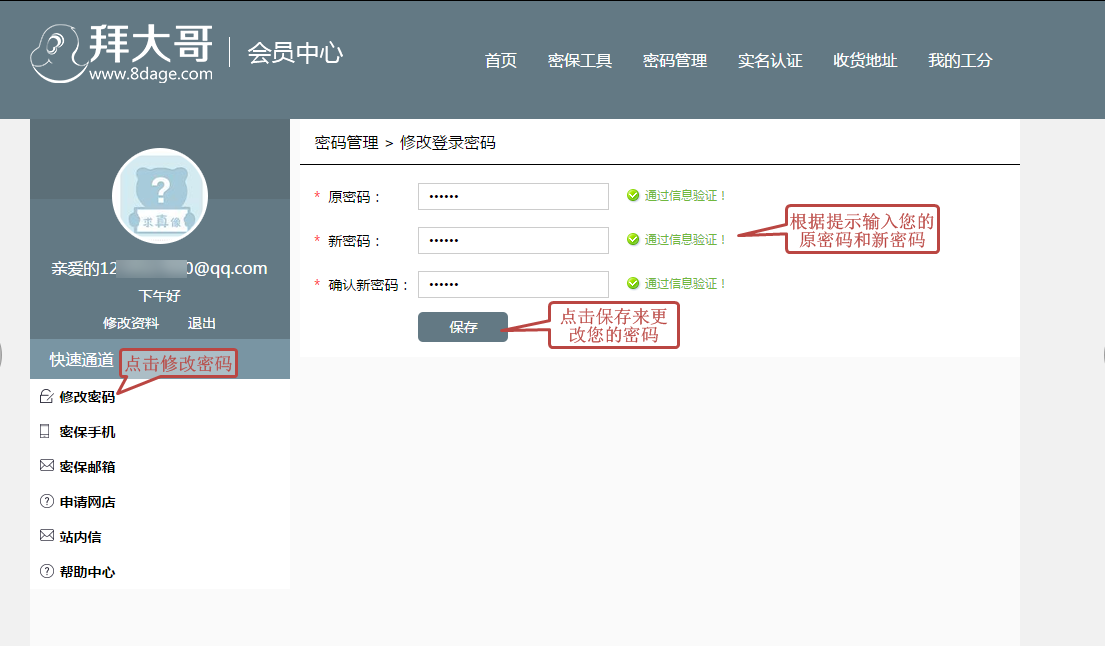Screen dimensions: 1105x646
Task: Click the 下午好 greeting text
Action: pyautogui.click(x=159, y=296)
